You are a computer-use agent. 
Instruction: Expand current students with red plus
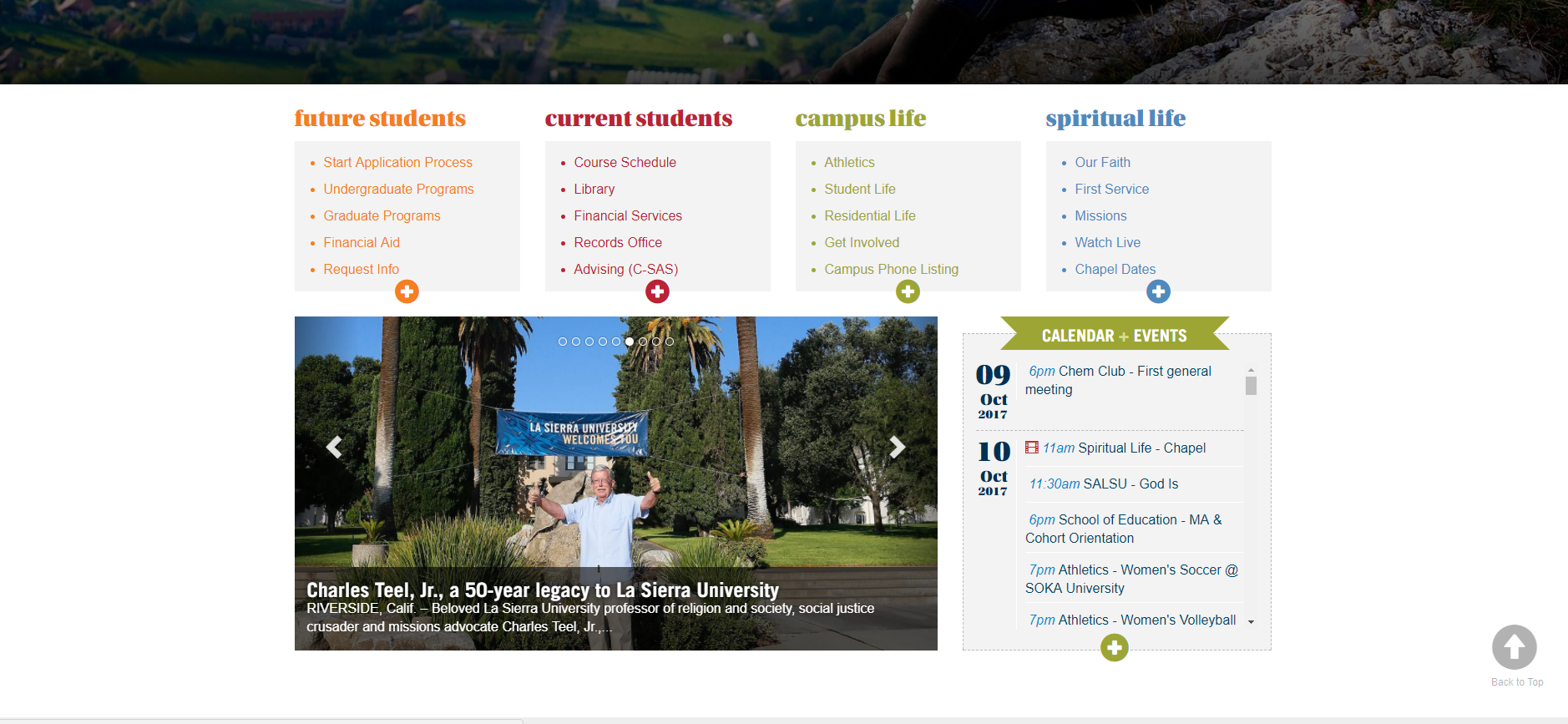657,291
